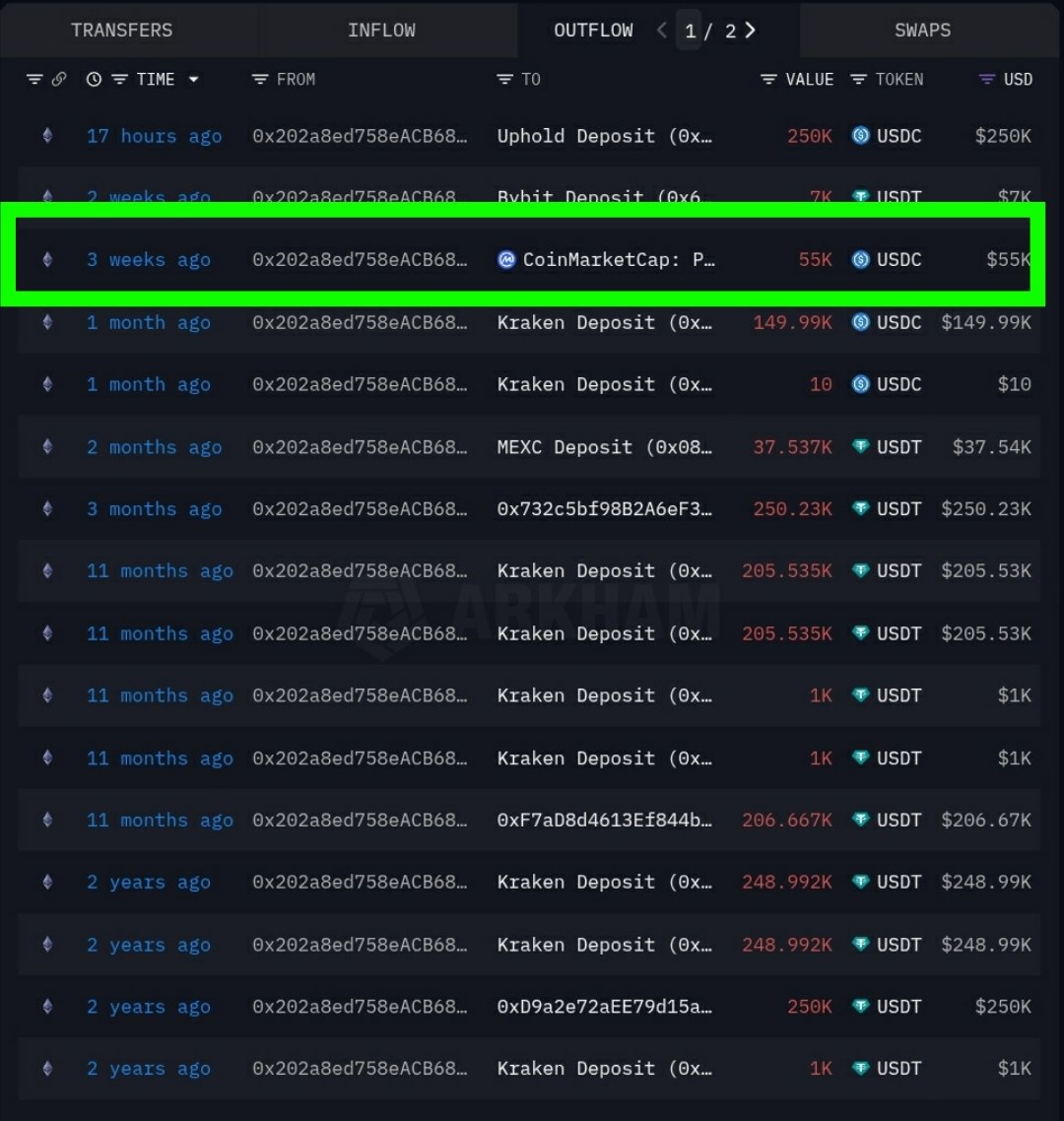Open the TOKEN column filter
The height and width of the screenshot is (1121, 1064).
pos(858,80)
